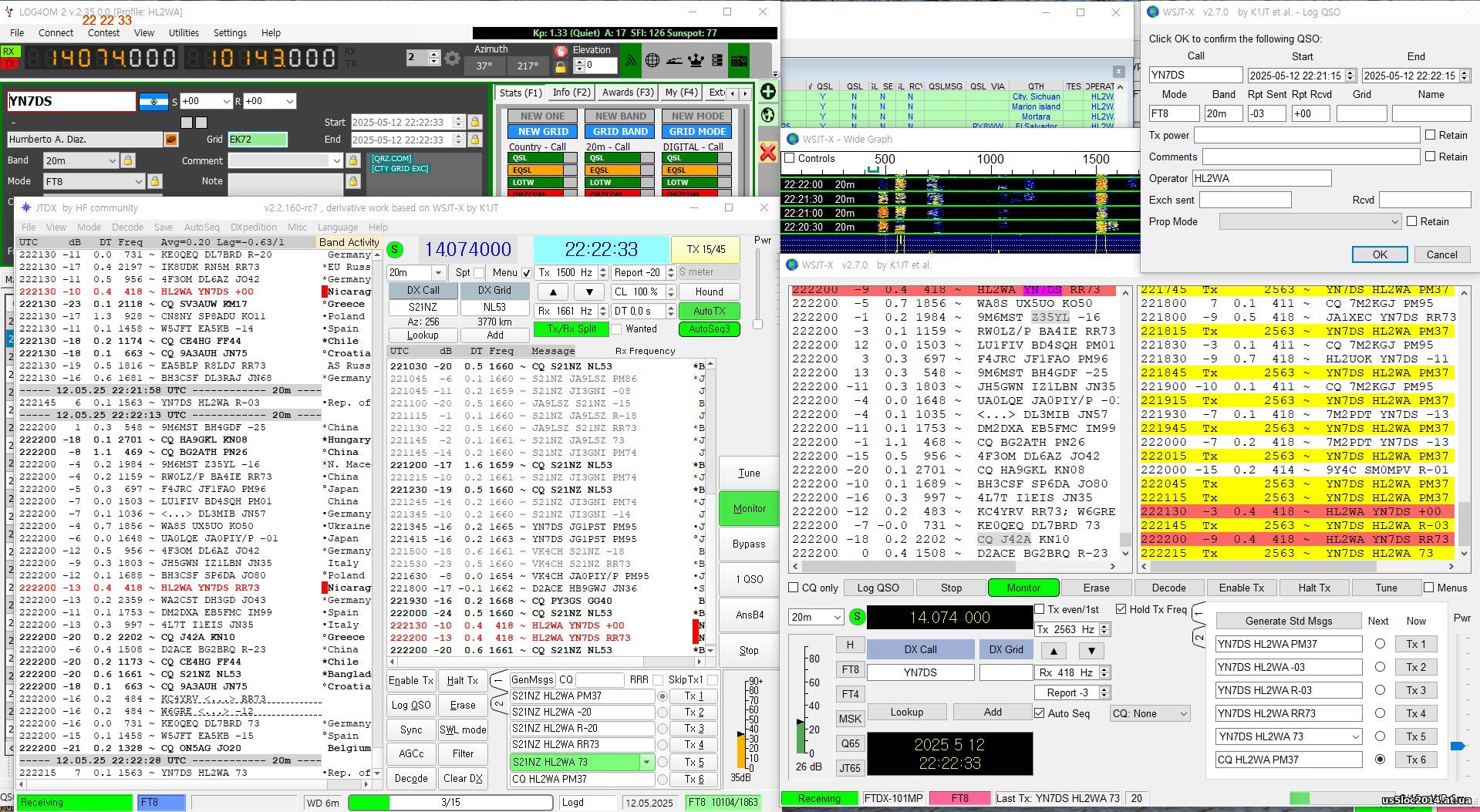Switch to the Awards (F3) tab
Viewport: 1480px width, 812px height.
[628, 93]
